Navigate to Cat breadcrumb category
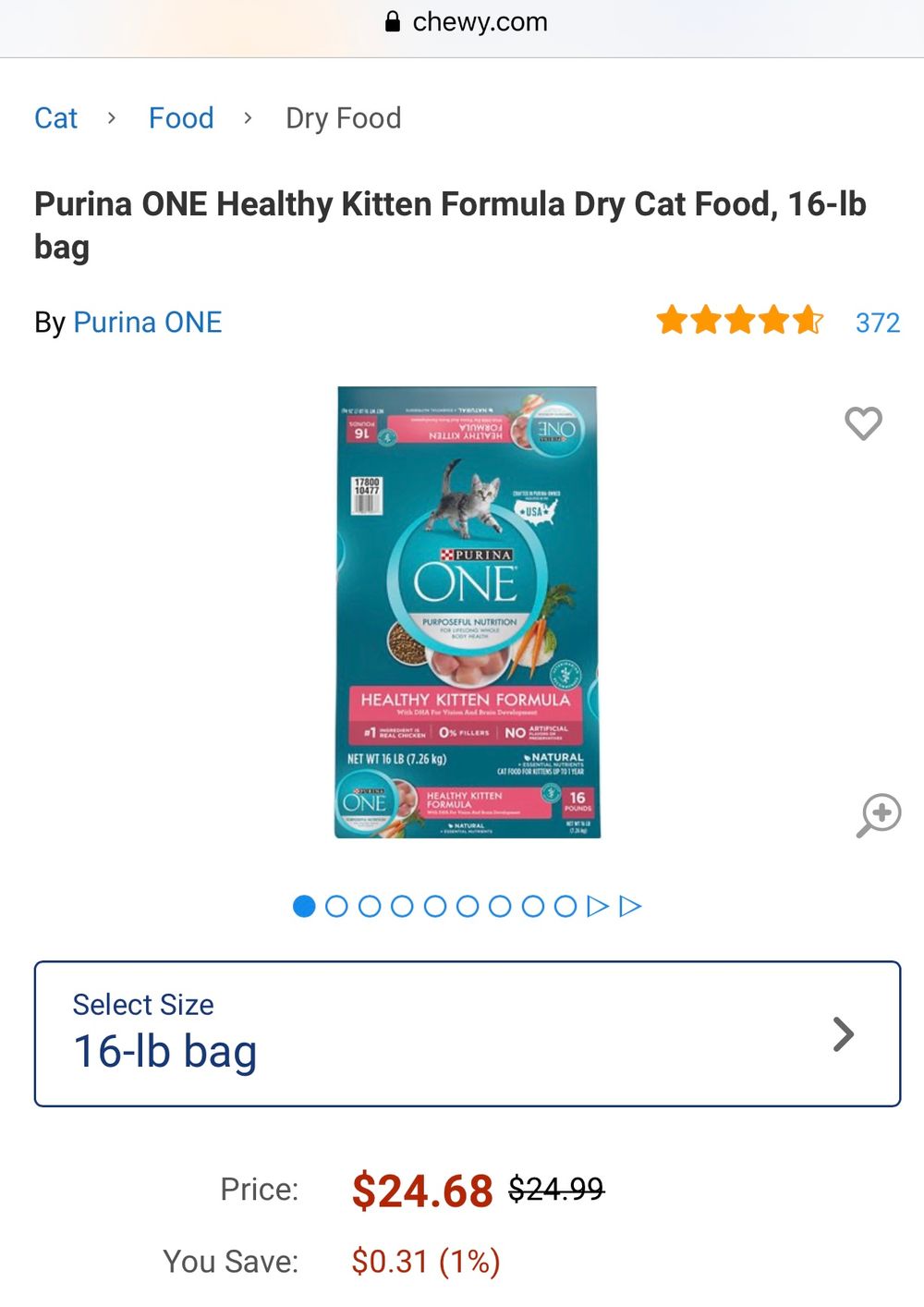 pos(55,118)
